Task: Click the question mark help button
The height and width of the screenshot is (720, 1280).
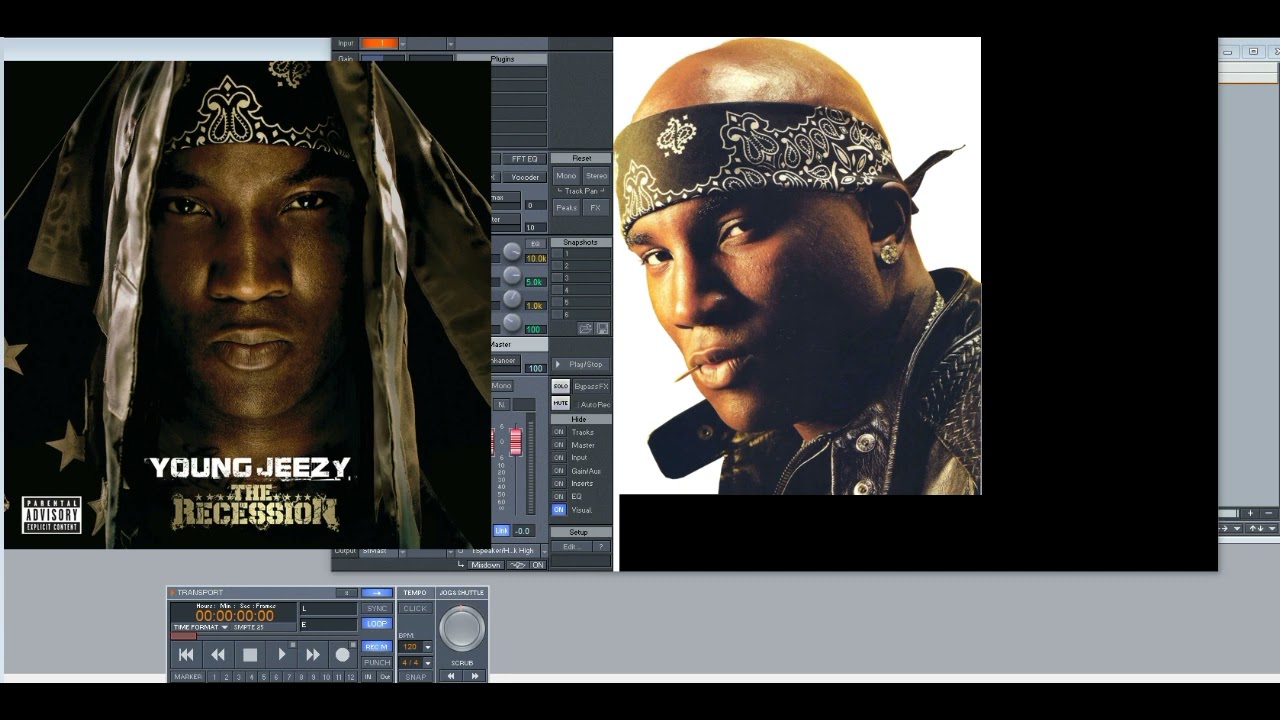Action: click(x=601, y=547)
